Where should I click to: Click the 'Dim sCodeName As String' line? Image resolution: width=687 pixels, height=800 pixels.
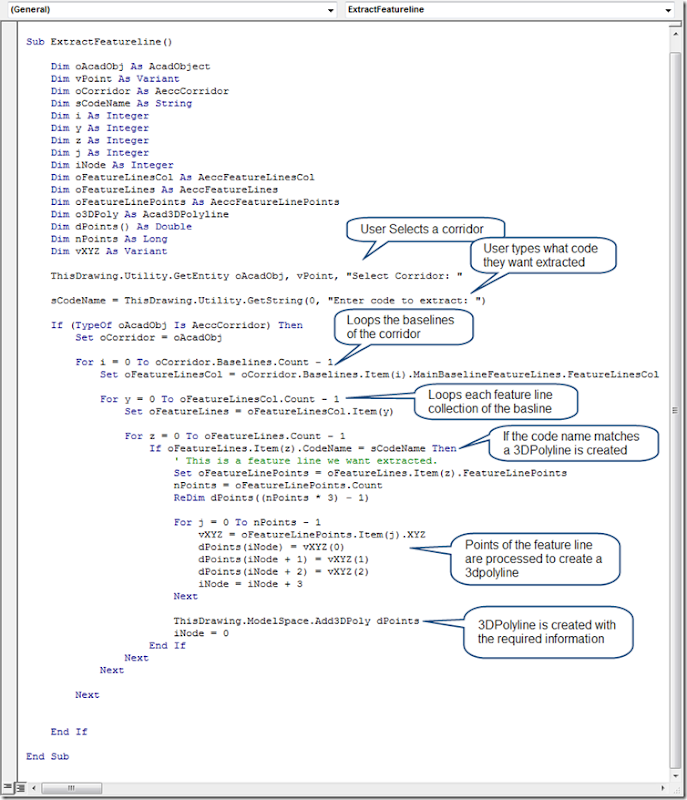coord(121,103)
